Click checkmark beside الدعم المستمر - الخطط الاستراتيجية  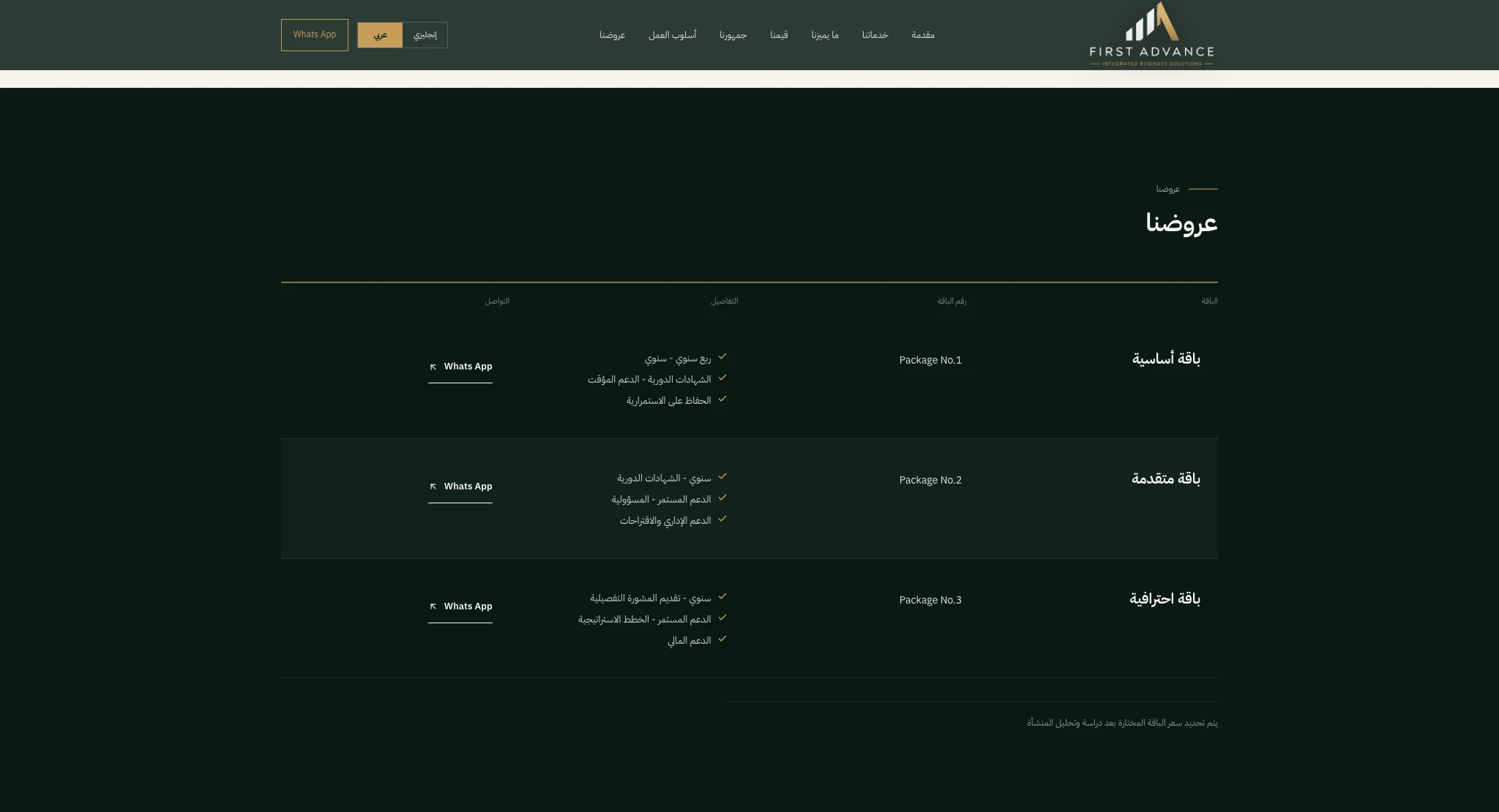[722, 618]
